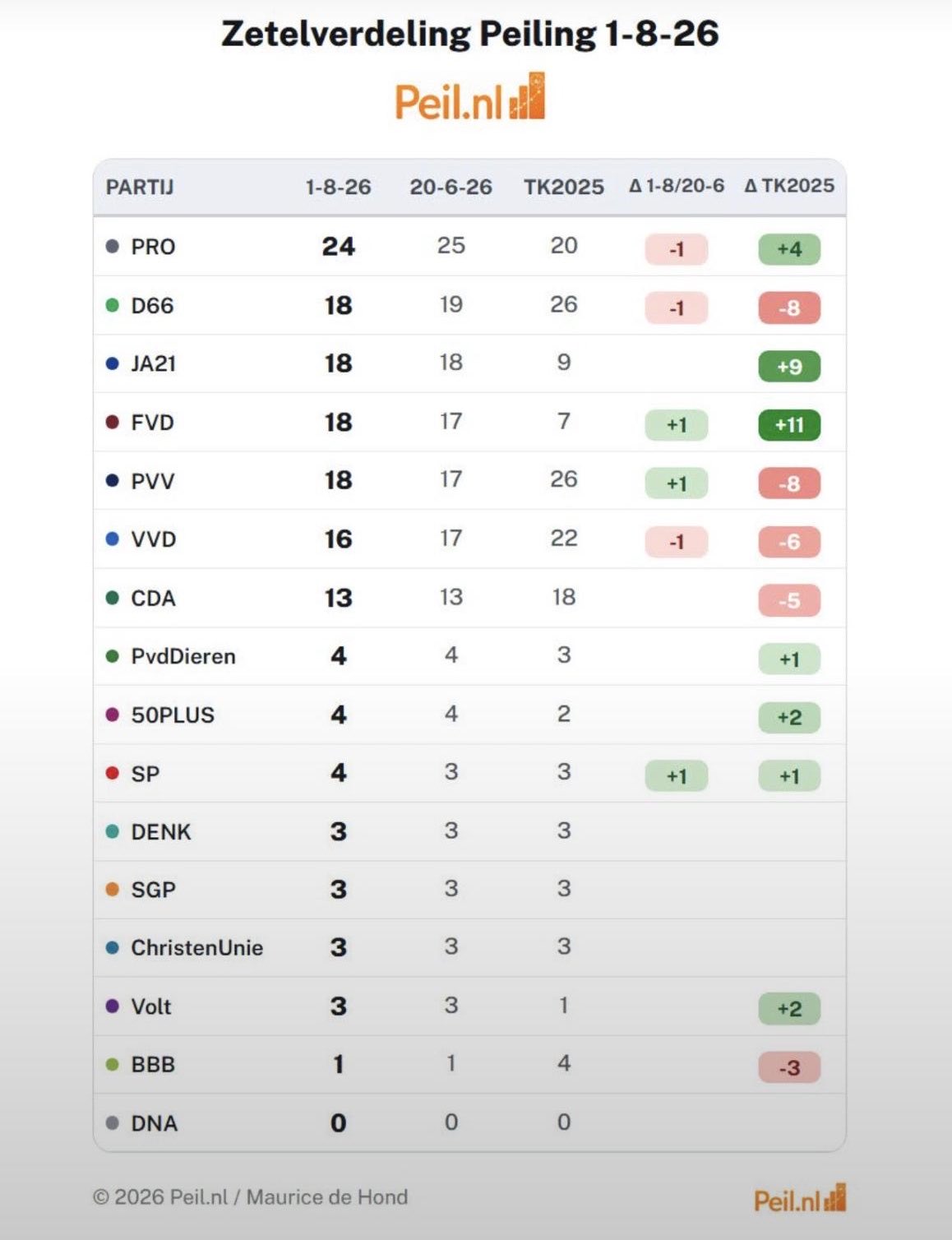Click the Δ TK2025 column header

coord(789,186)
